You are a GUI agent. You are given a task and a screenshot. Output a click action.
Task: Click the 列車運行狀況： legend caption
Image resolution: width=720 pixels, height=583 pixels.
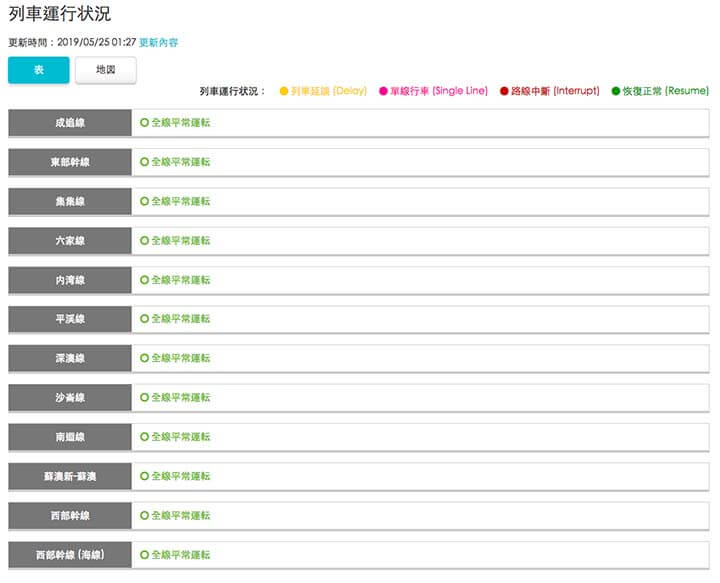tap(232, 91)
